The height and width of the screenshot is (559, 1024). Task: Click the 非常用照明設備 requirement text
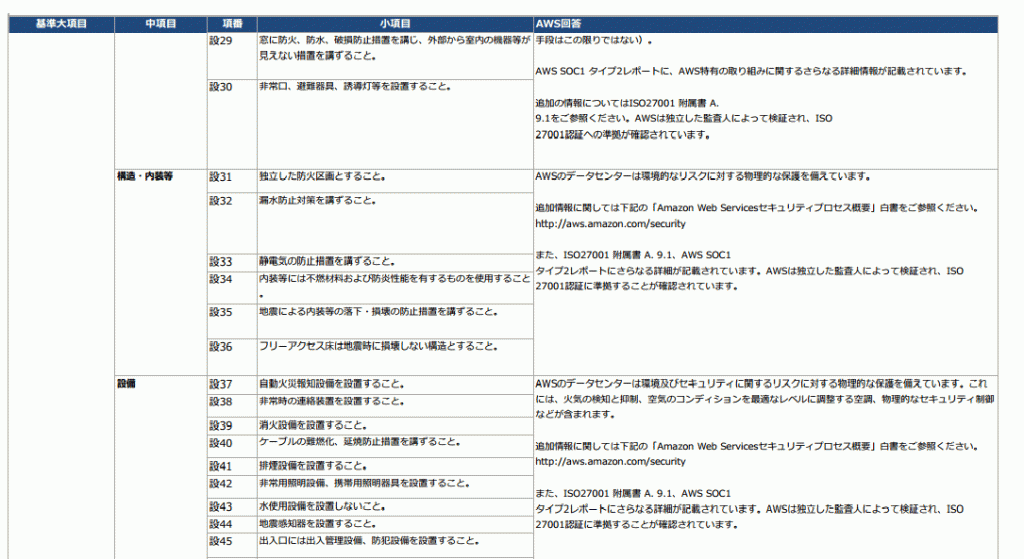(364, 483)
